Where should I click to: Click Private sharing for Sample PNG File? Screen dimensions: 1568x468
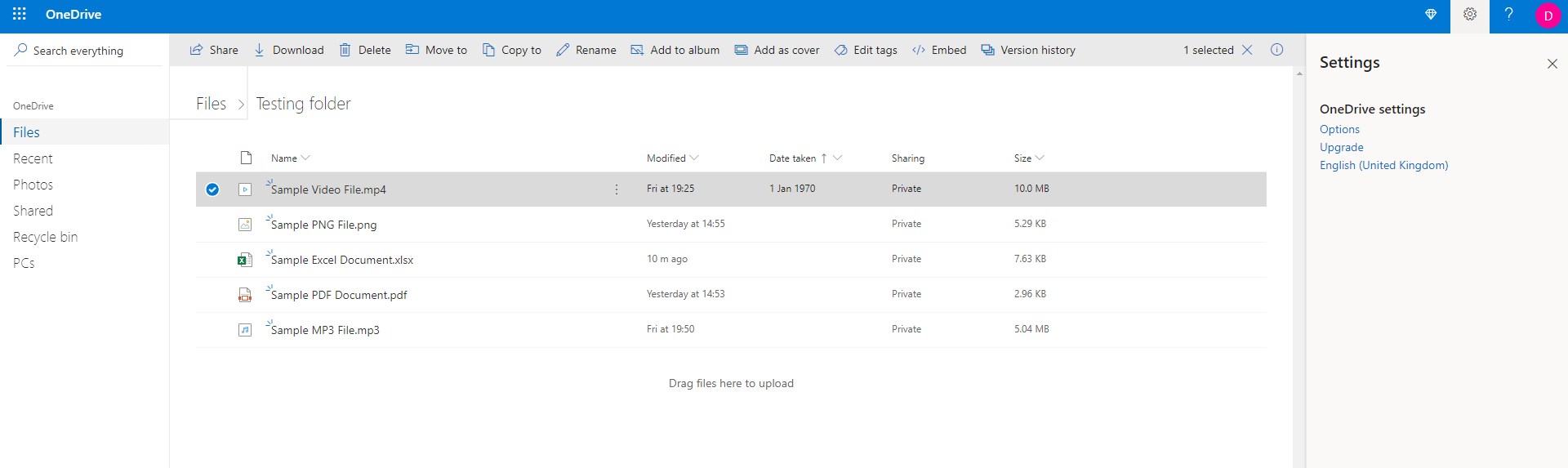click(906, 224)
